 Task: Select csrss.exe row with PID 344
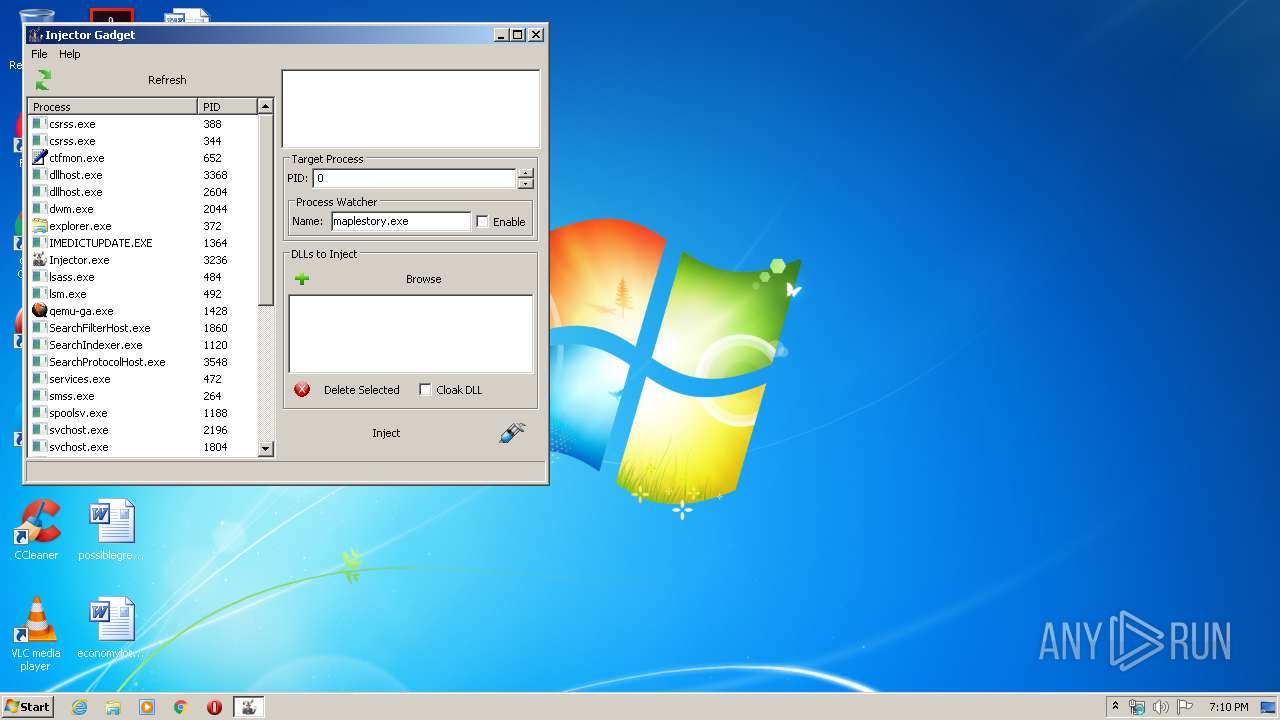pos(143,141)
